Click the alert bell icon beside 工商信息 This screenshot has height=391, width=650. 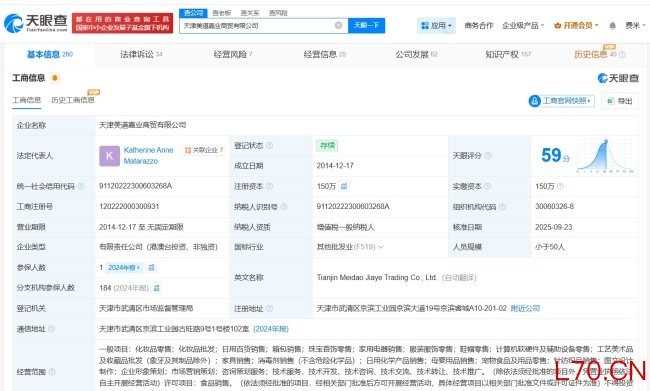point(55,78)
